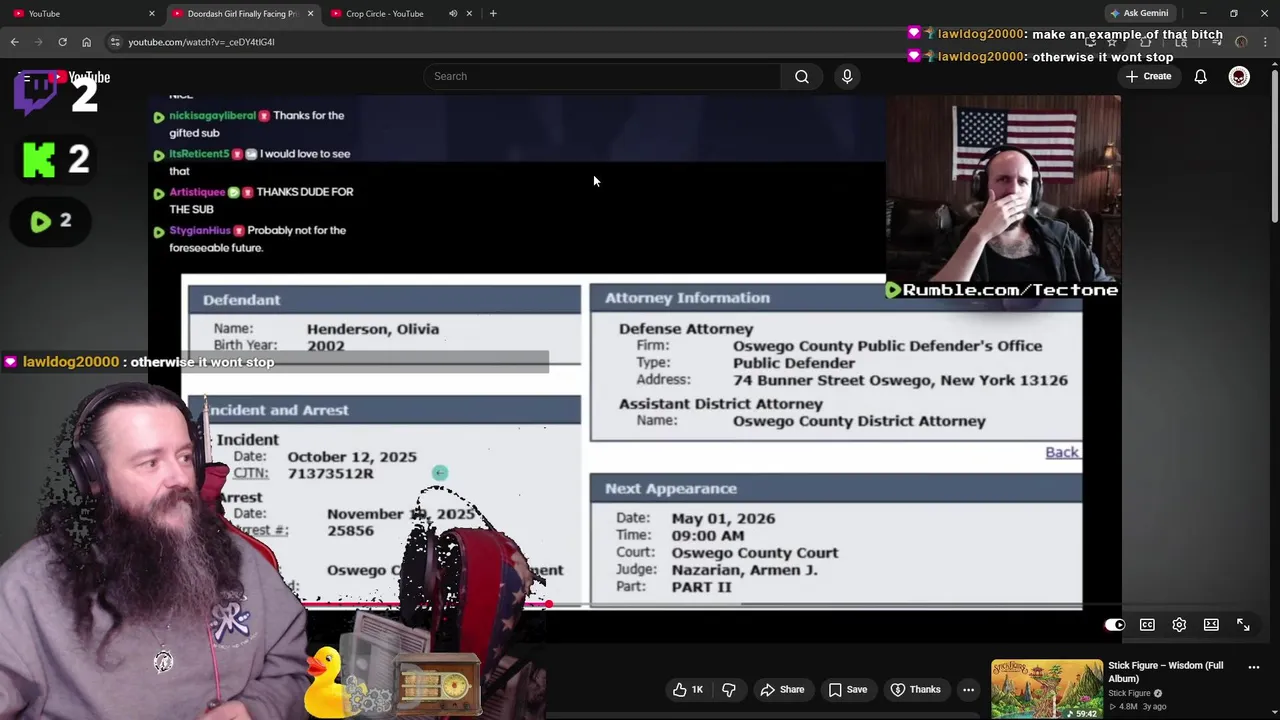Click the audio speaker icon on Crop Circle tab
The height and width of the screenshot is (720, 1280).
pos(453,13)
